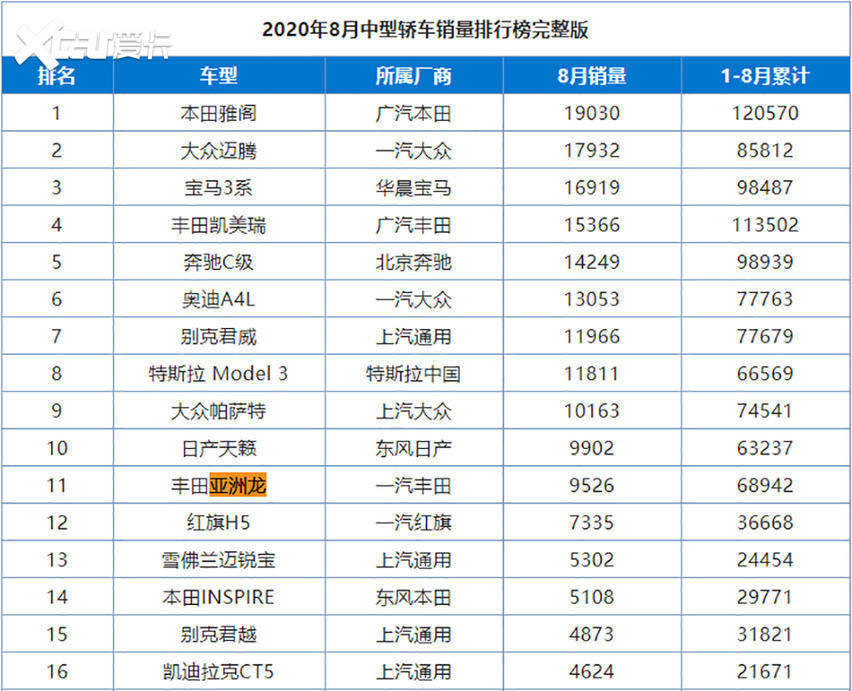852x691 pixels.
Task: Select the 大众帕萨特 cell
Action: tap(218, 411)
